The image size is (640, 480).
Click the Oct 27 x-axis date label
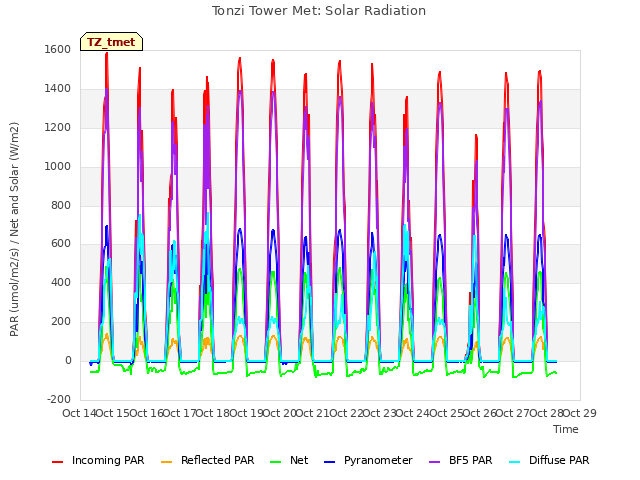pyautogui.click(x=513, y=413)
